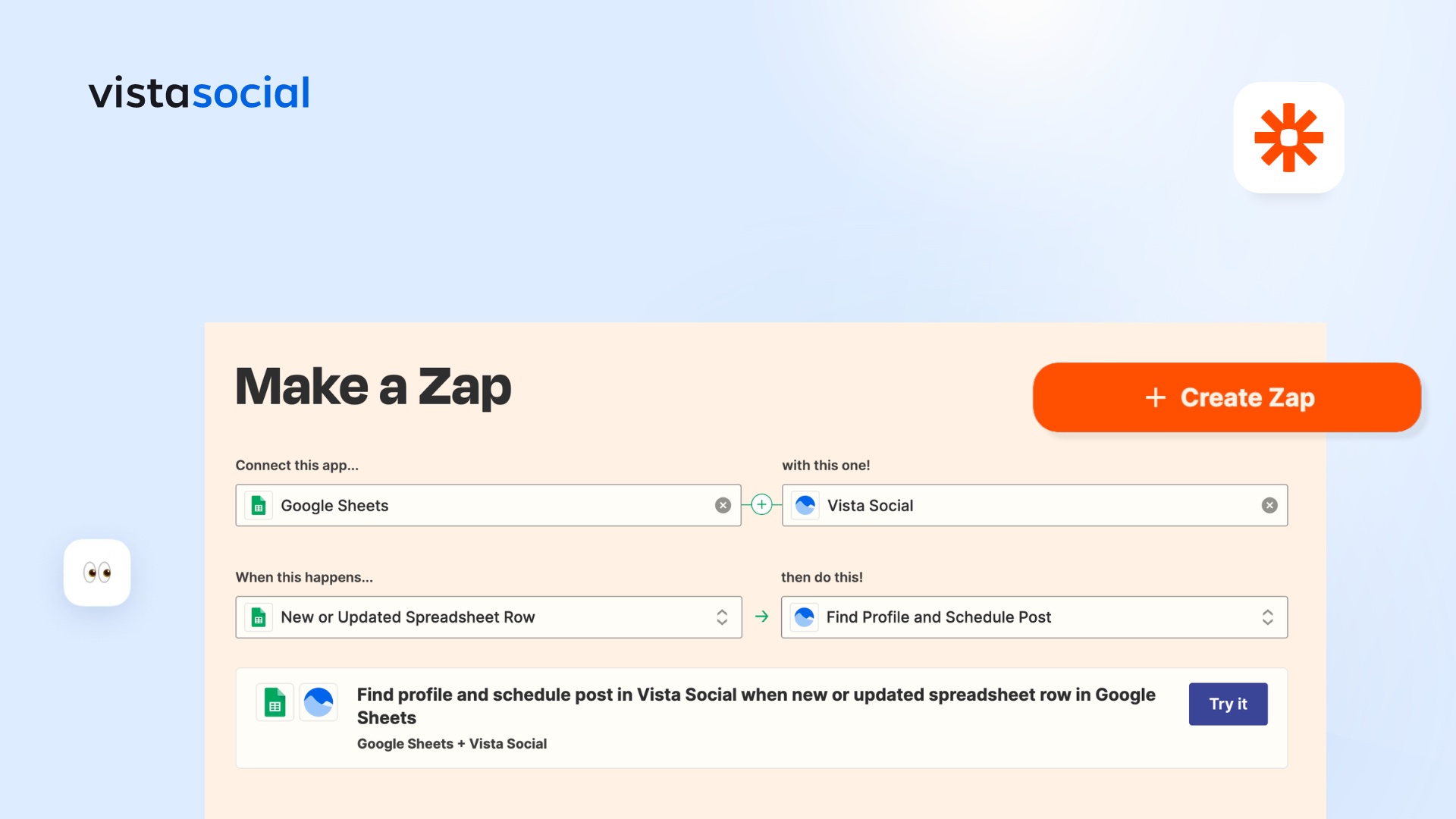This screenshot has width=1456, height=819.
Task: Click the Google Sheets icon in the suggestion card
Action: click(x=275, y=702)
